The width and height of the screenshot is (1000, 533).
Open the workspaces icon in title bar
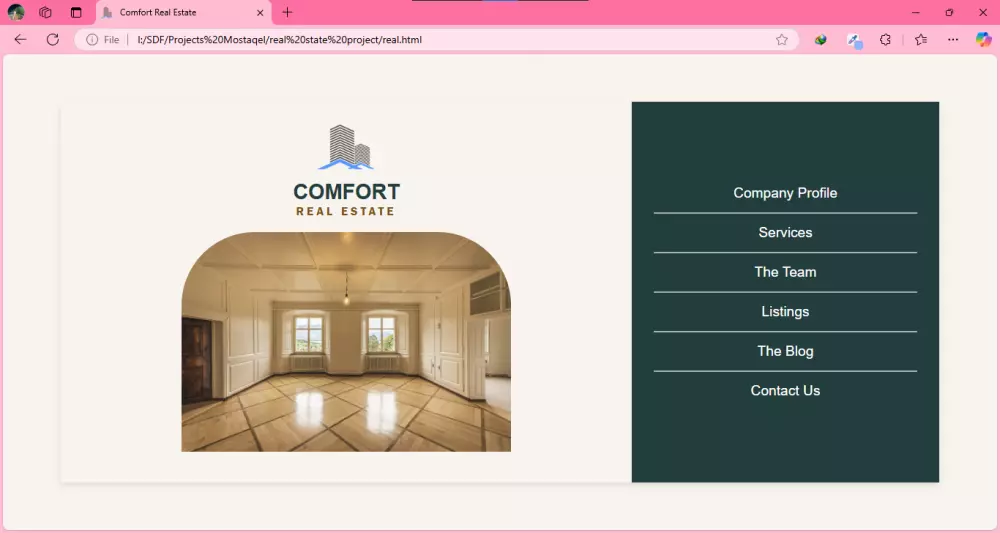(45, 12)
